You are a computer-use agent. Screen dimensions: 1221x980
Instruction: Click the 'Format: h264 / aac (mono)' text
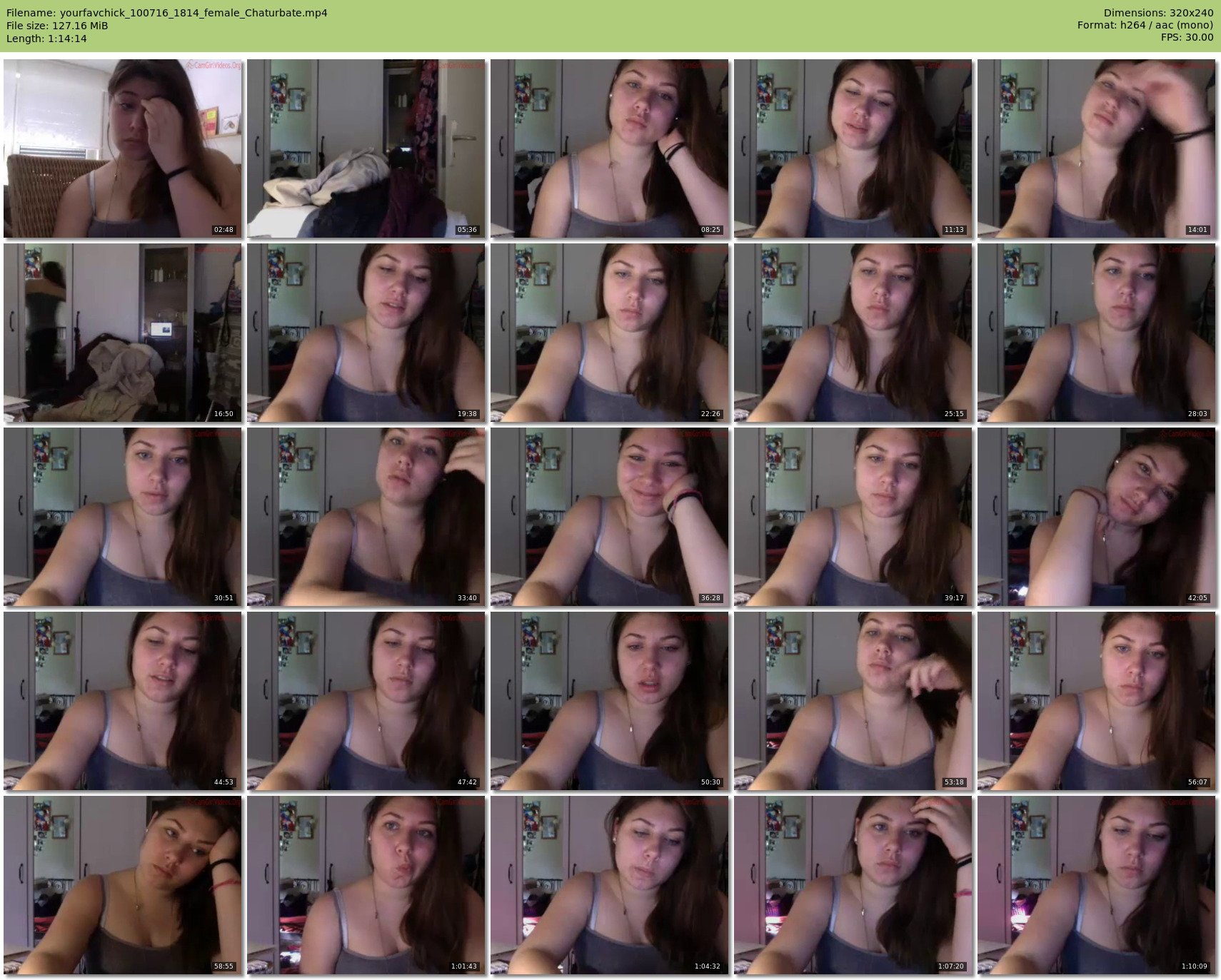(1145, 26)
